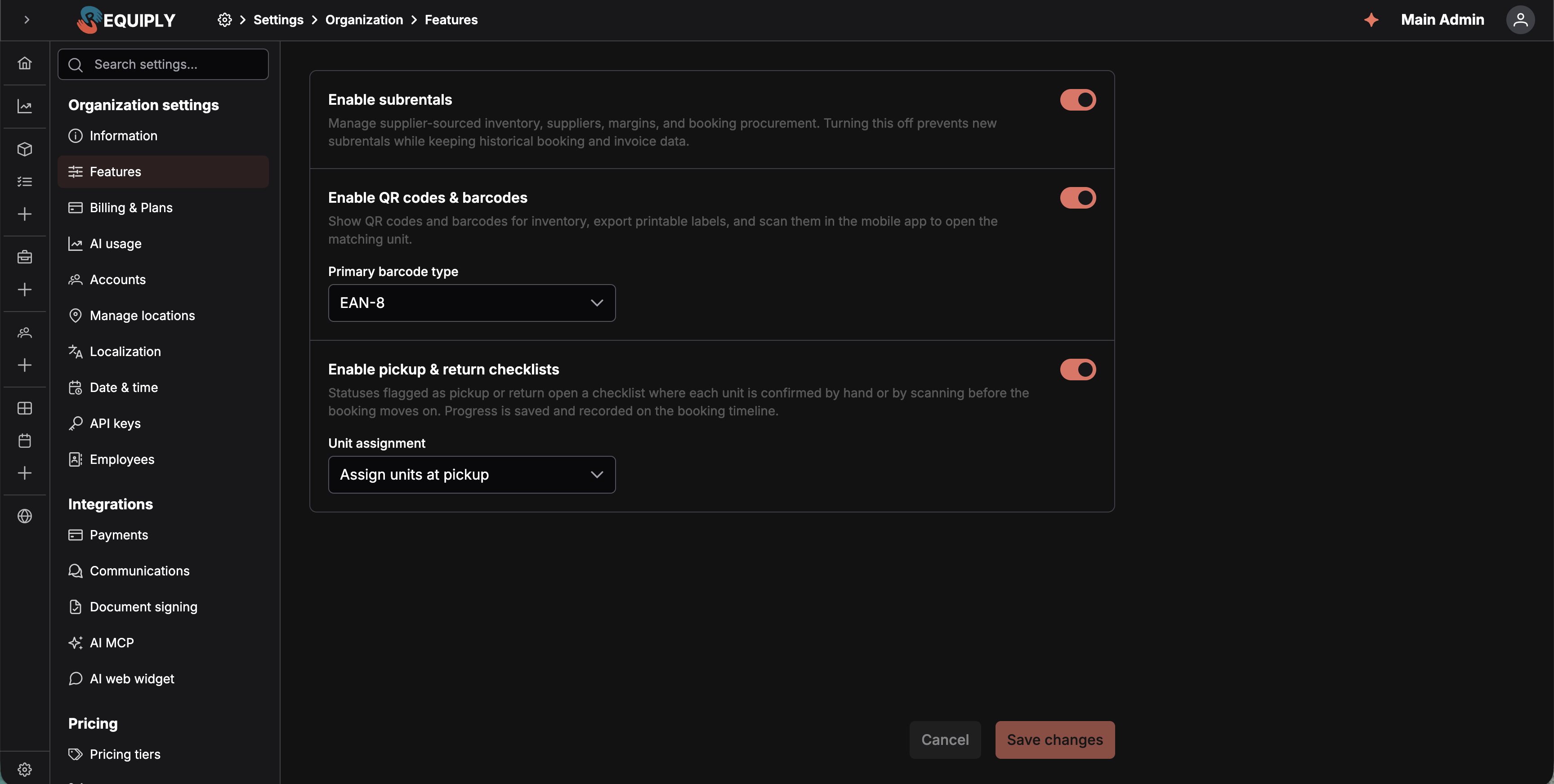Open the briefcase icon in left rail
Viewport: 1554px width, 784px height.
click(x=25, y=257)
